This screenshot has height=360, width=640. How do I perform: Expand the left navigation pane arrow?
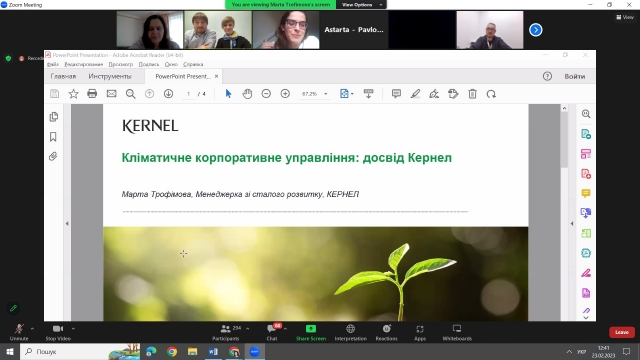pos(67,223)
